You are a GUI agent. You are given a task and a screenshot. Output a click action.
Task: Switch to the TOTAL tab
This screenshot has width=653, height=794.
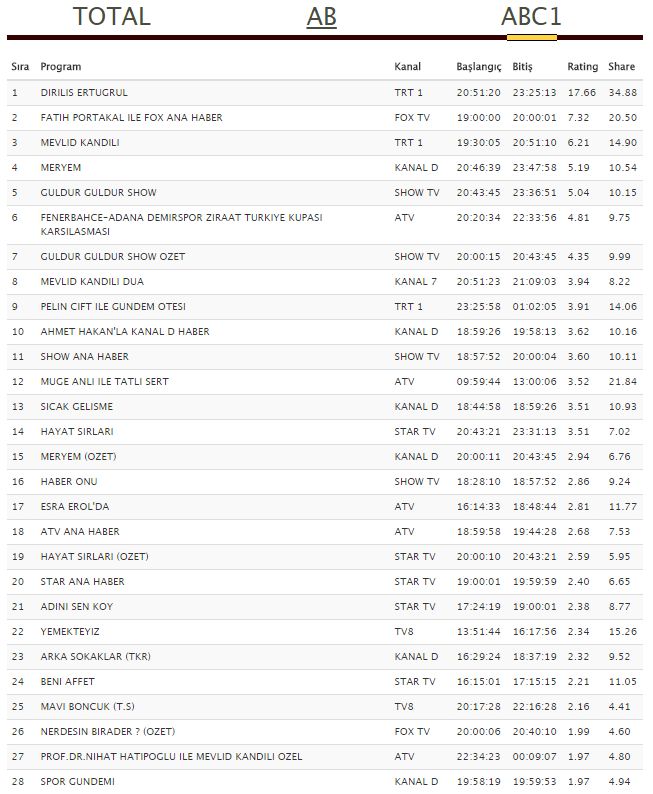pos(111,16)
